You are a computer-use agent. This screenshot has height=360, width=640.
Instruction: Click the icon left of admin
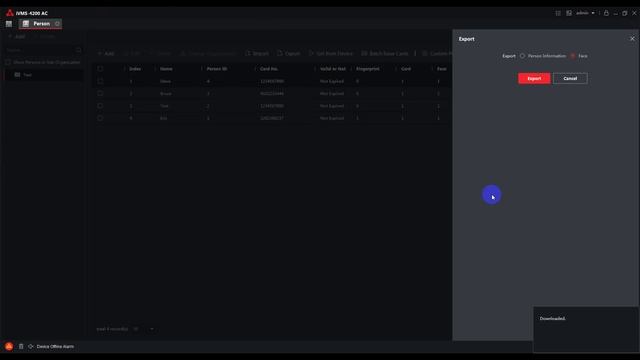tap(569, 13)
